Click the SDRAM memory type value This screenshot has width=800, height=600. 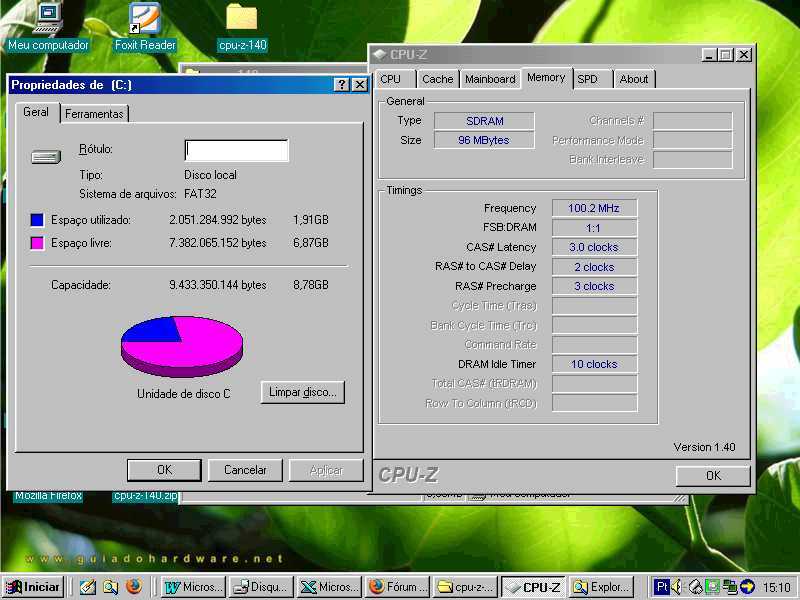tap(484, 121)
